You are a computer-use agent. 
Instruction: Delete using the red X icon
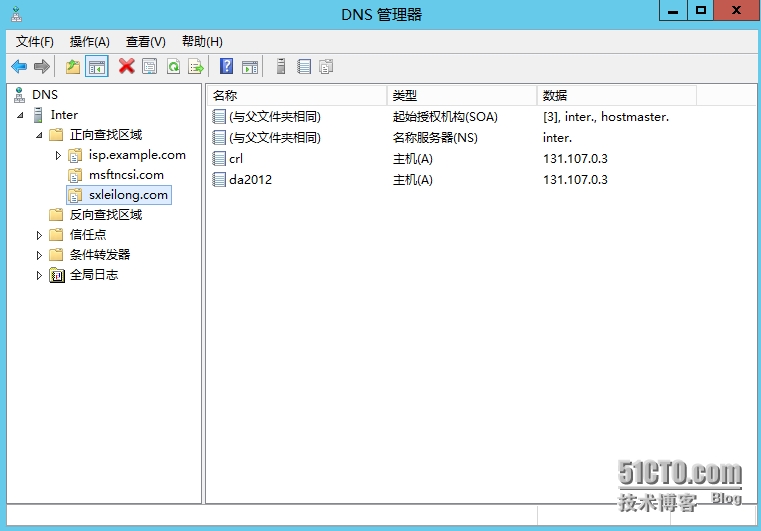(x=127, y=66)
